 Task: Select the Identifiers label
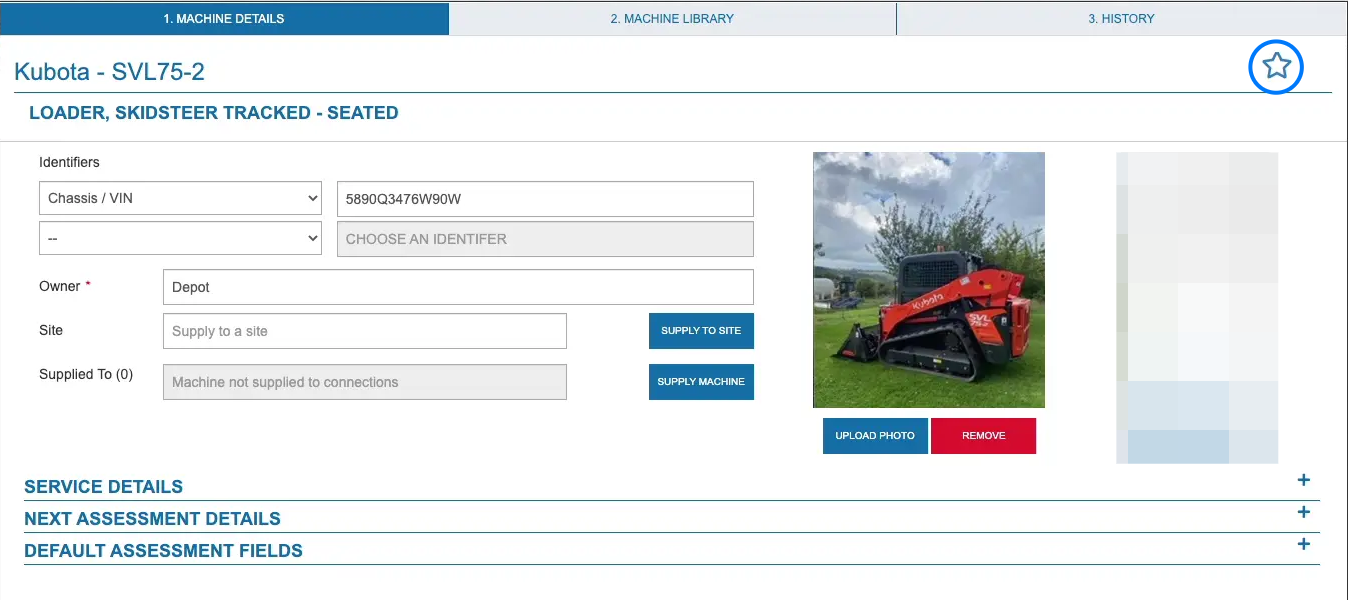click(x=69, y=162)
